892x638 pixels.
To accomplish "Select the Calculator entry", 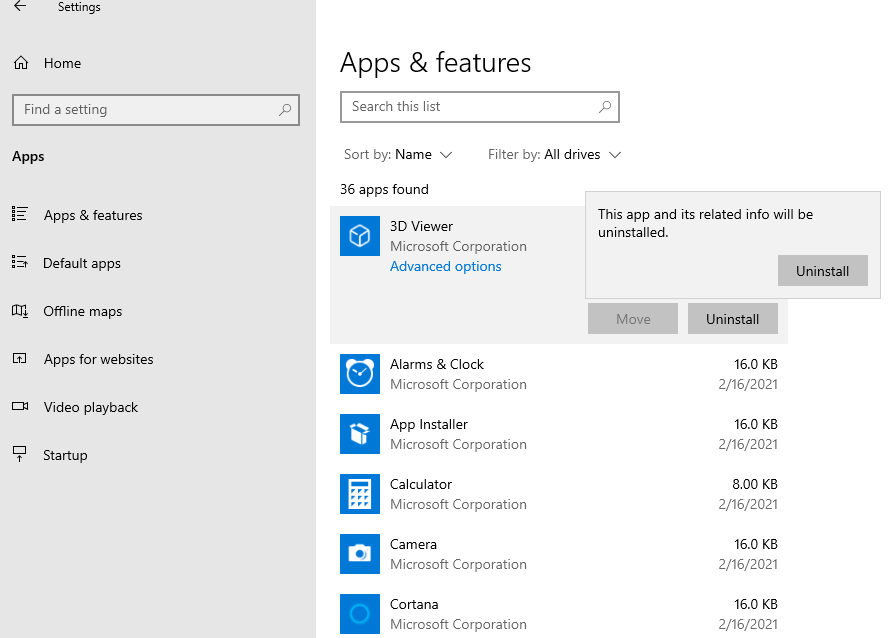I will tap(559, 494).
